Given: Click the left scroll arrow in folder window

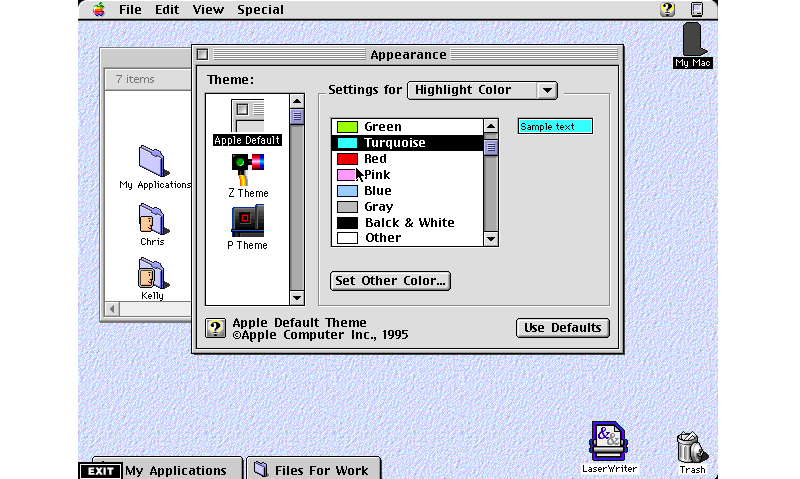Looking at the screenshot, I should pos(113,309).
